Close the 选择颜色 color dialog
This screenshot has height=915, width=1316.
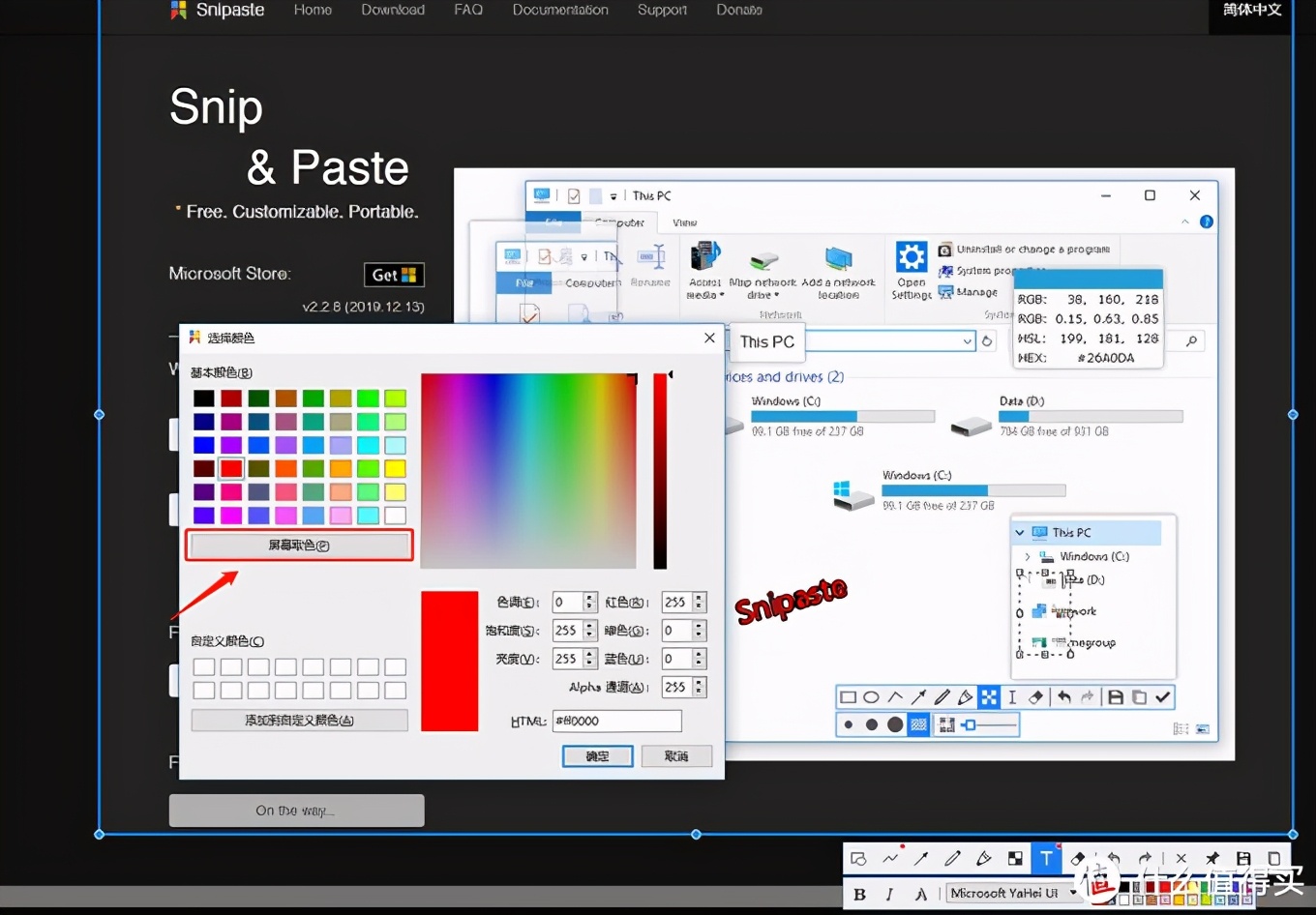point(709,338)
